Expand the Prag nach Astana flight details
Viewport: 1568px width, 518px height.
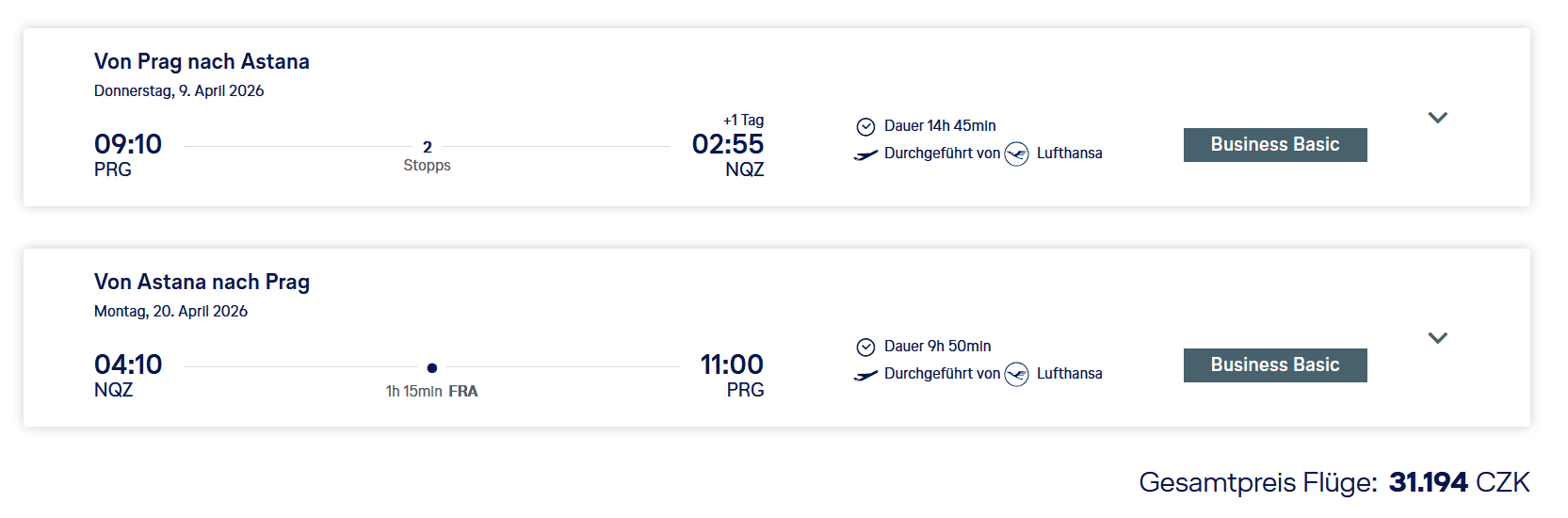coord(1437,118)
